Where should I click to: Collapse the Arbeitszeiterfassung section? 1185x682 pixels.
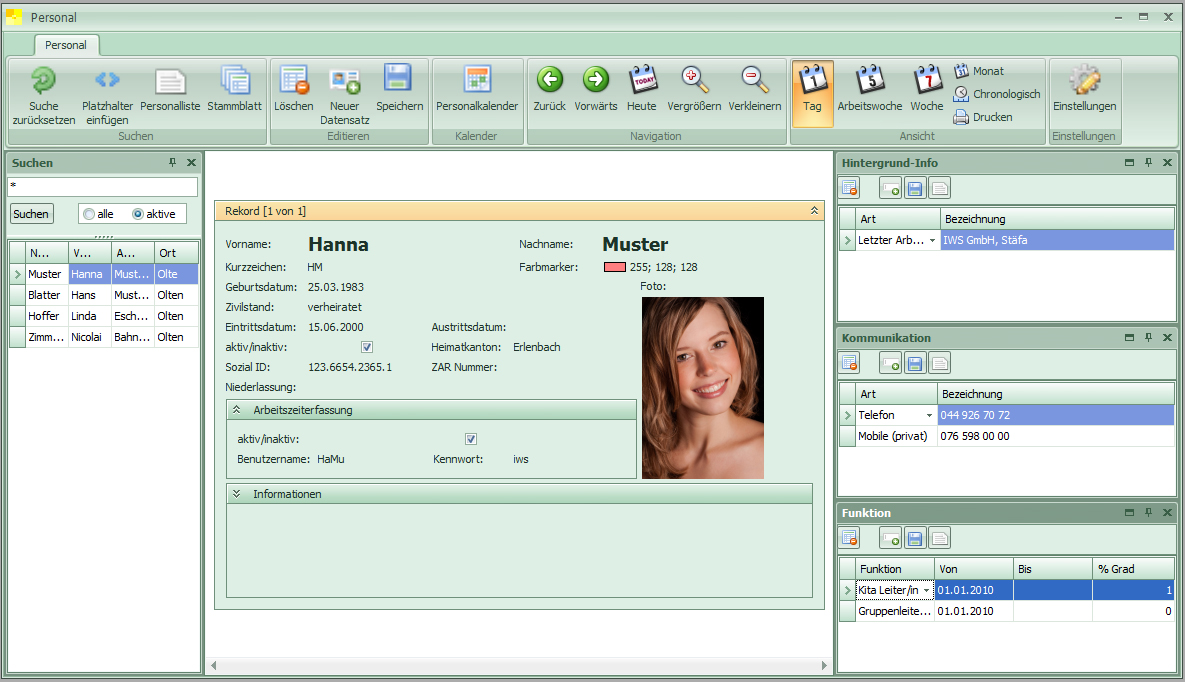coord(237,410)
